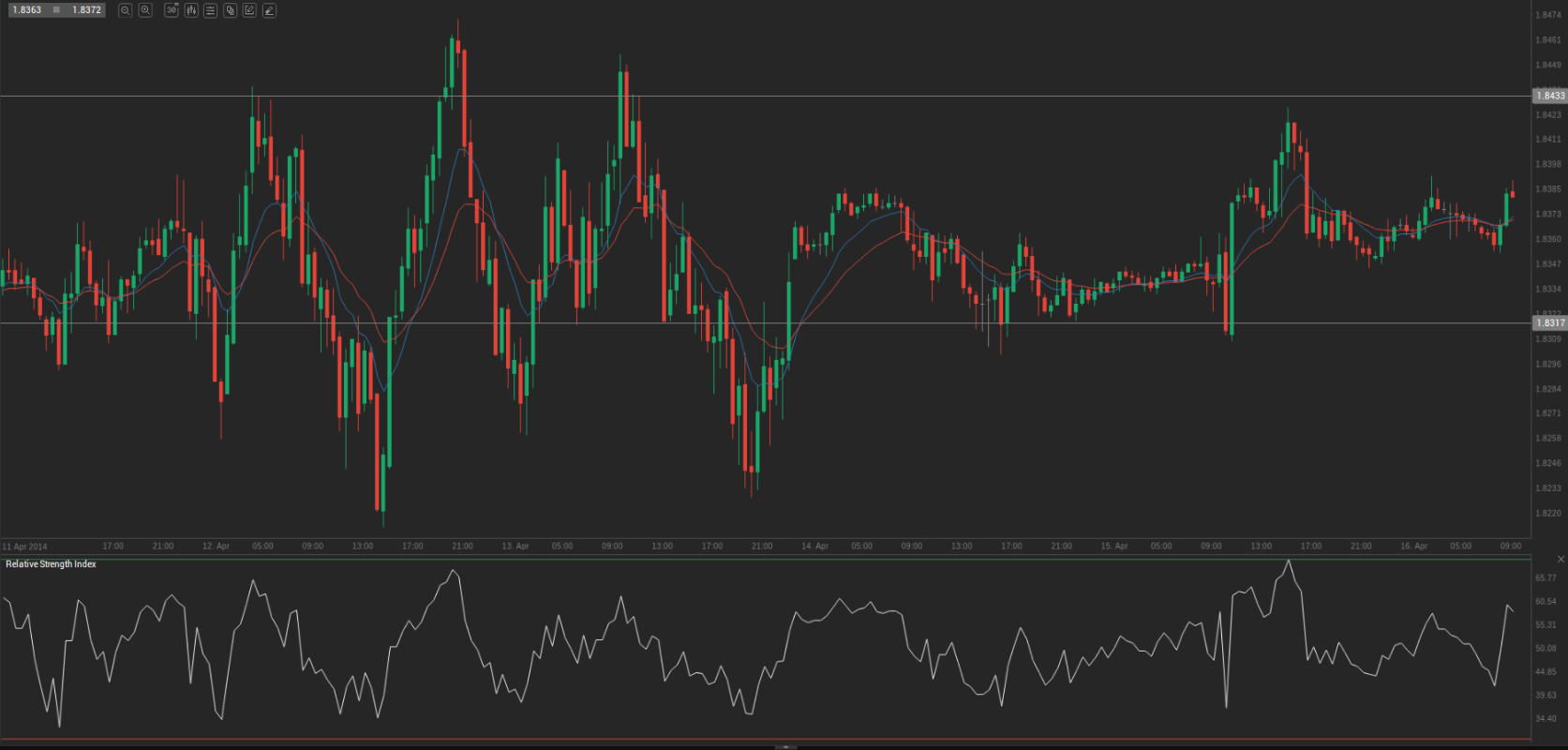
Task: Click the 1.8372 ask price
Action: coord(86,10)
